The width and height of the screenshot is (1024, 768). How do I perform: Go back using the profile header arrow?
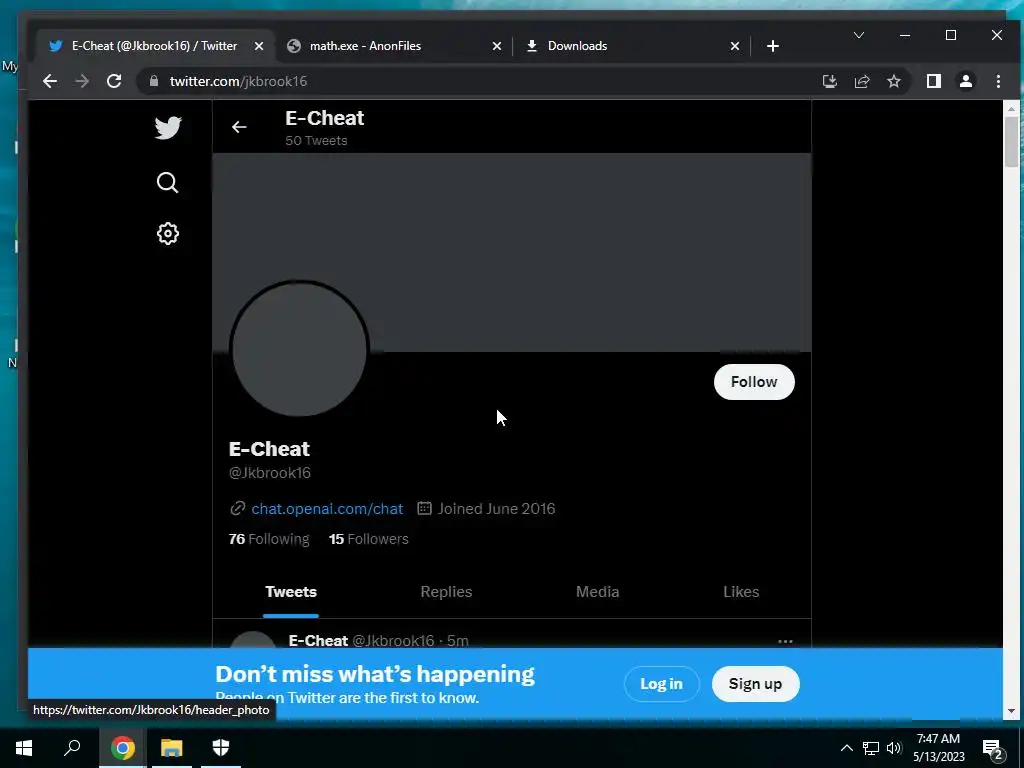tap(239, 127)
